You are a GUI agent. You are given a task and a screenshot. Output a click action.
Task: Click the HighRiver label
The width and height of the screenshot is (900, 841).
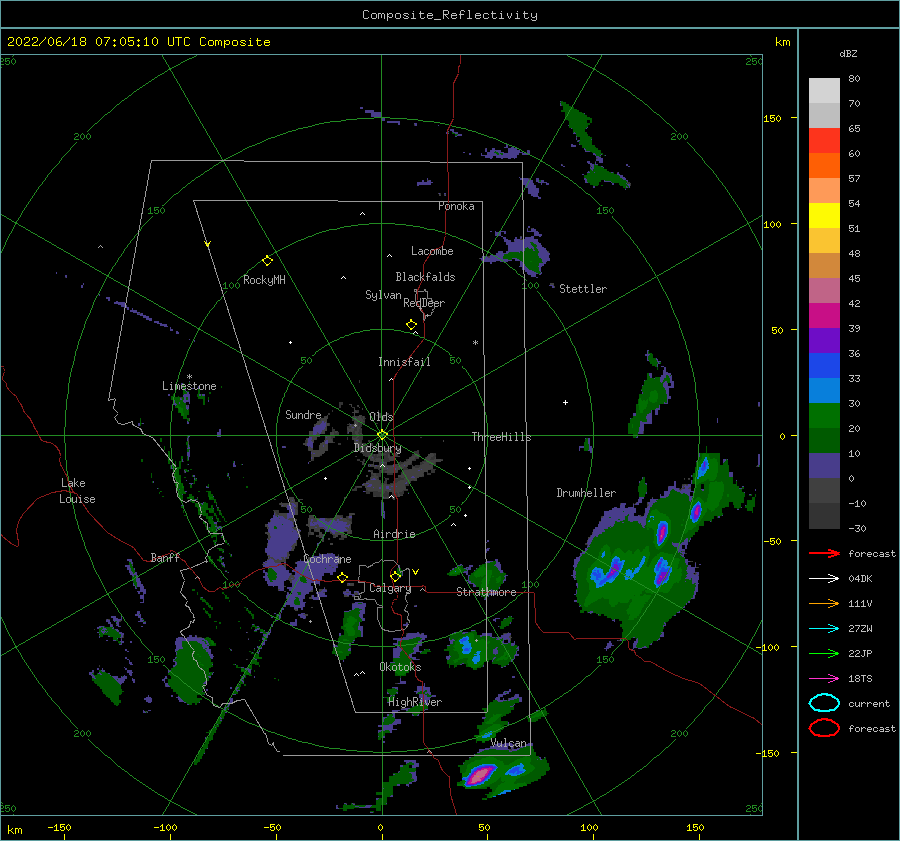tap(415, 702)
